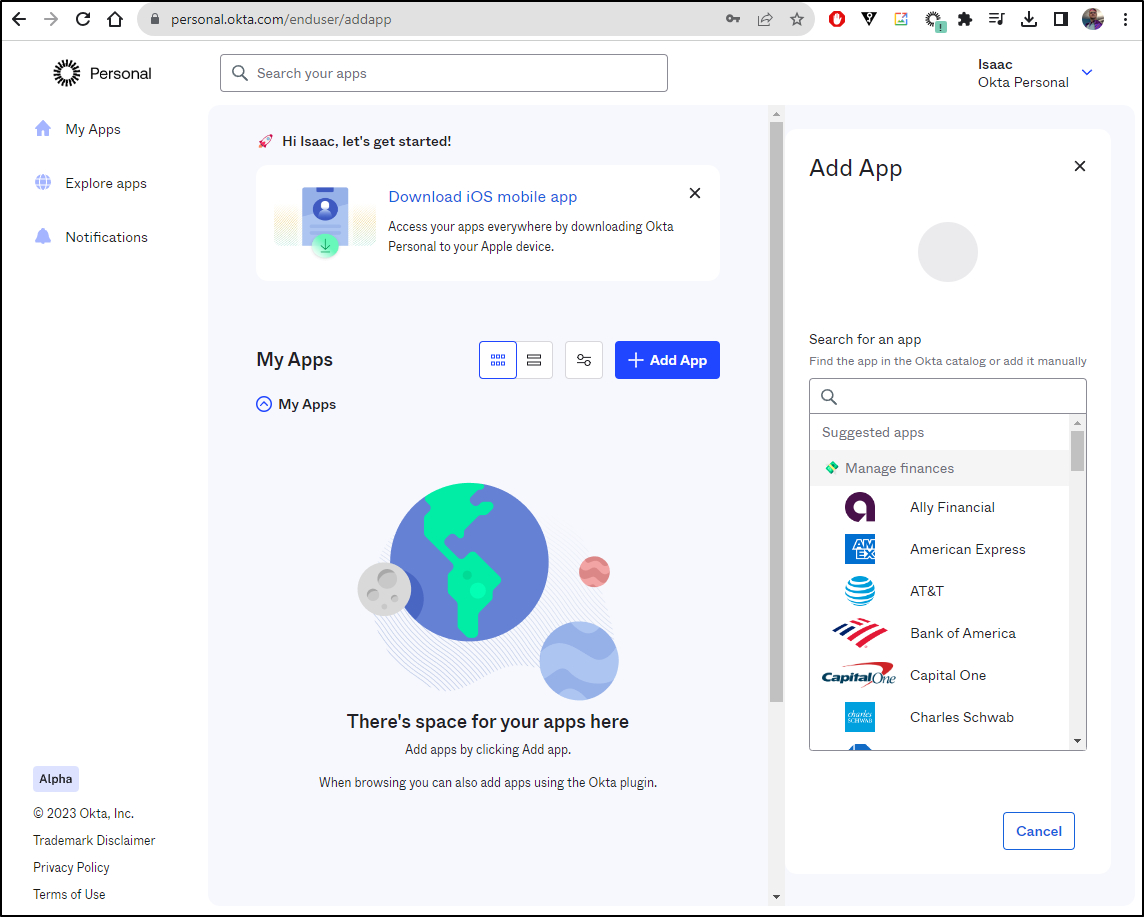
Task: Open the Trademark Disclaimer link
Action: coord(94,840)
